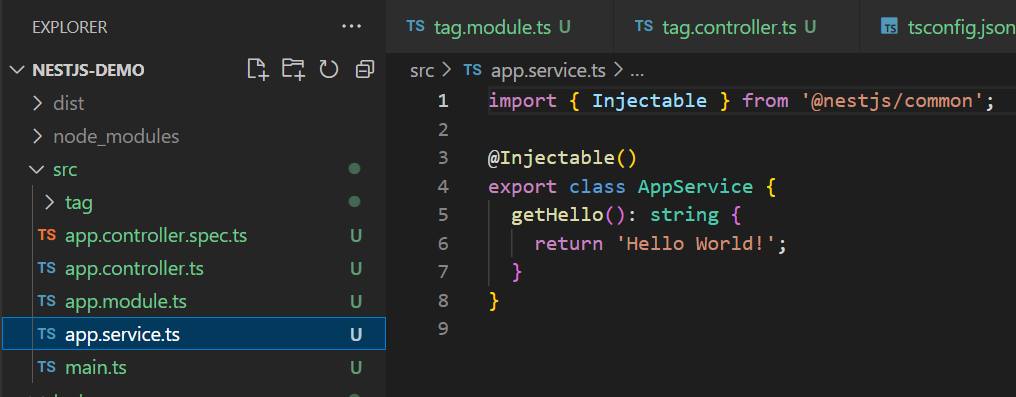
Task: Click the getHello method name
Action: pos(558,215)
